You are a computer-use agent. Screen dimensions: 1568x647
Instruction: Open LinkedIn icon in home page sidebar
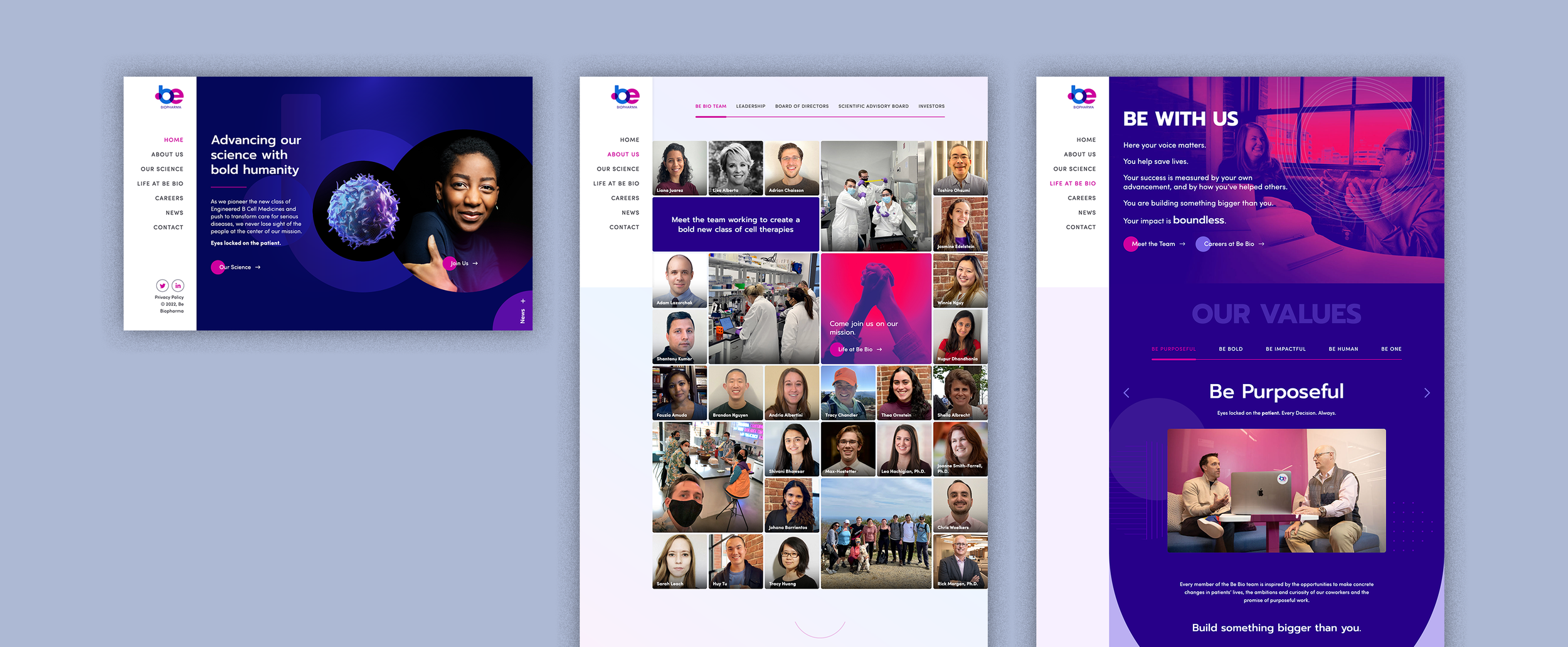coord(178,286)
